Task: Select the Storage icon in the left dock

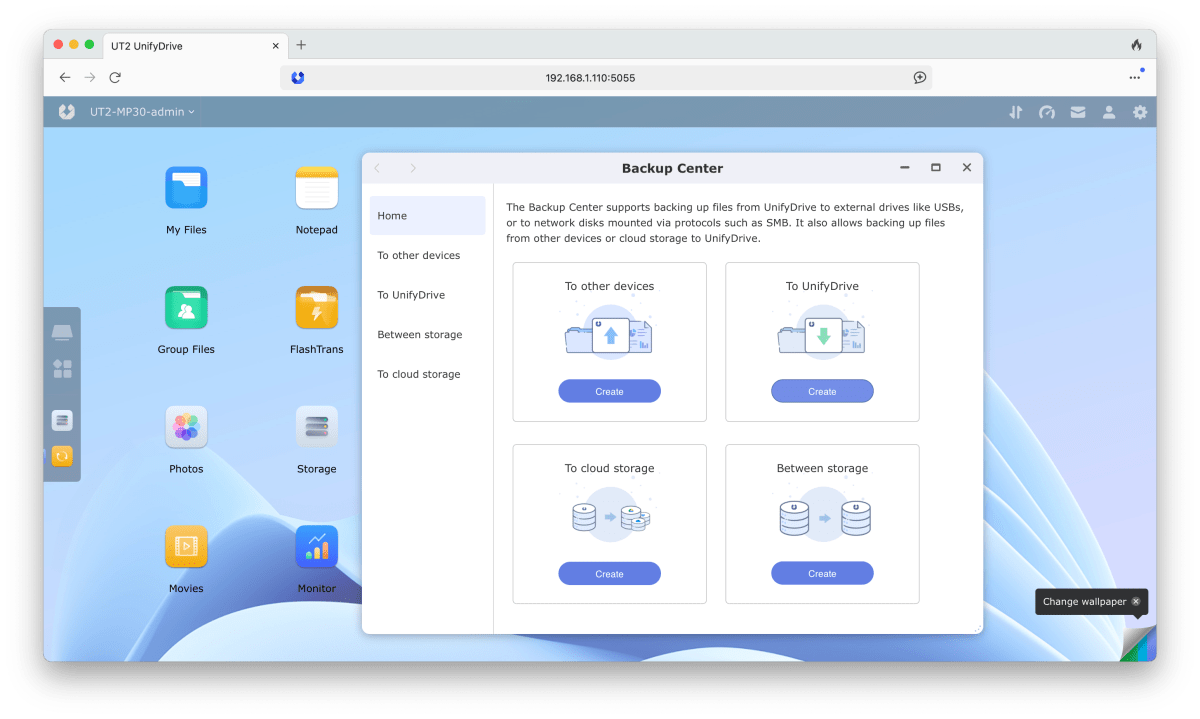Action: [x=62, y=420]
